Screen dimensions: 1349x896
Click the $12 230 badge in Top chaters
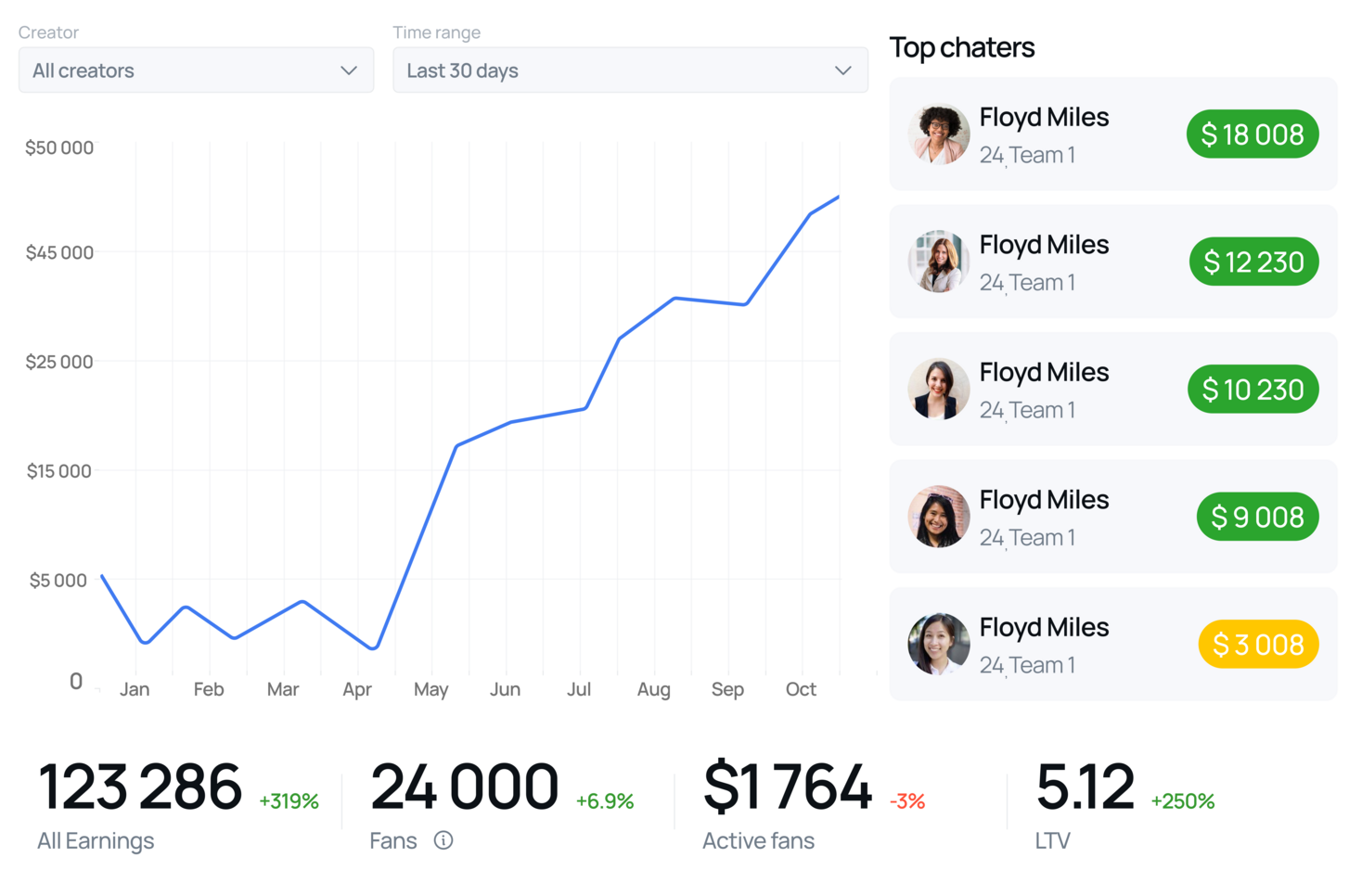[x=1253, y=262]
